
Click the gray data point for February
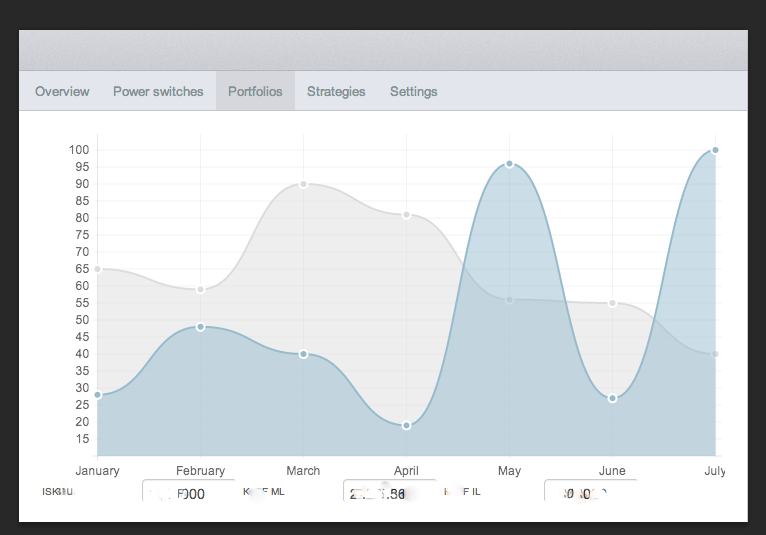[200, 290]
